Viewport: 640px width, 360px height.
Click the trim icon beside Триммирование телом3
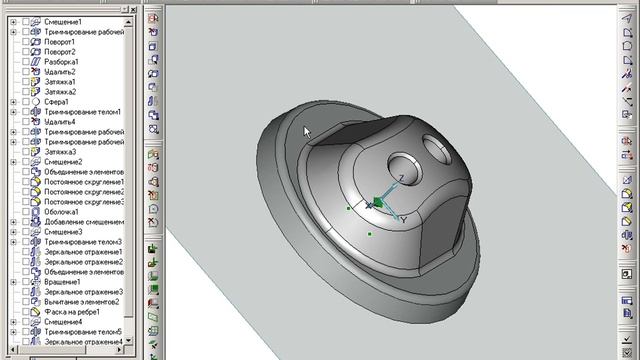click(x=36, y=242)
